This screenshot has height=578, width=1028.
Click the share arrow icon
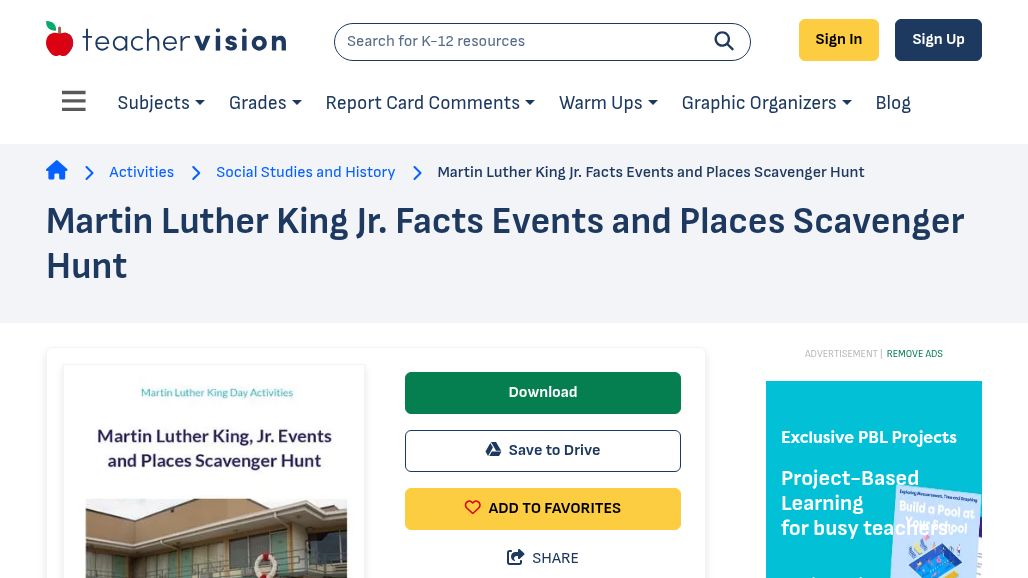(516, 557)
